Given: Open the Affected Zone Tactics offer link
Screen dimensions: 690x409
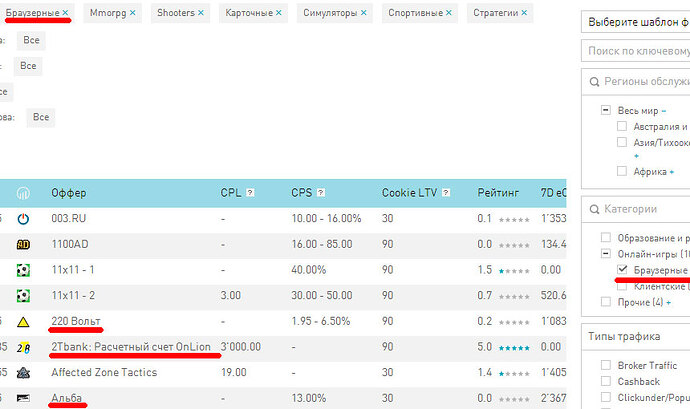Looking at the screenshot, I should (104, 372).
